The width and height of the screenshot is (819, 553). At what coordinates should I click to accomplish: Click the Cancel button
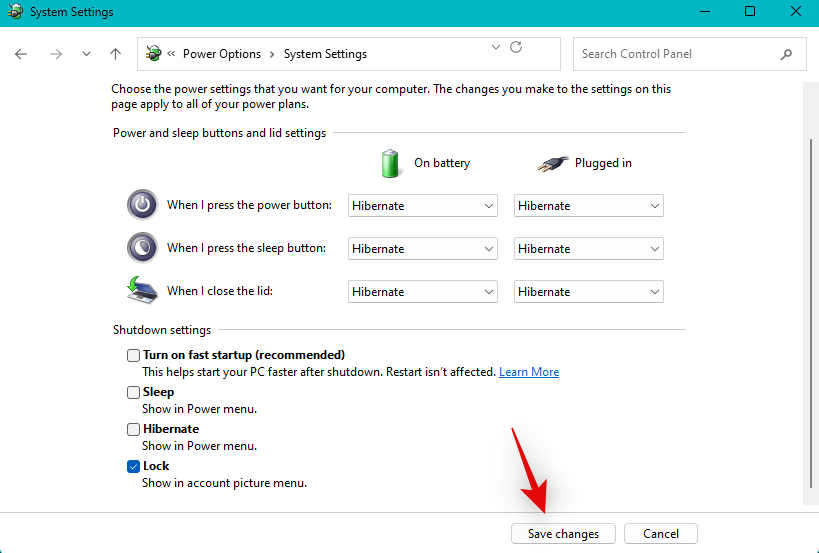(x=661, y=534)
